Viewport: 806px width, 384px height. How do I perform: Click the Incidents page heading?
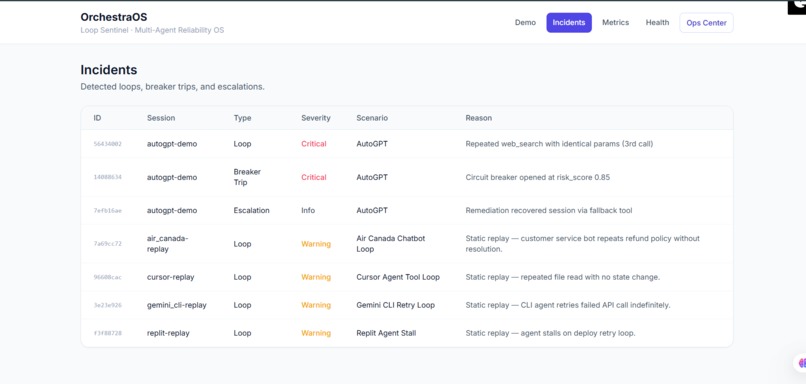coord(108,70)
